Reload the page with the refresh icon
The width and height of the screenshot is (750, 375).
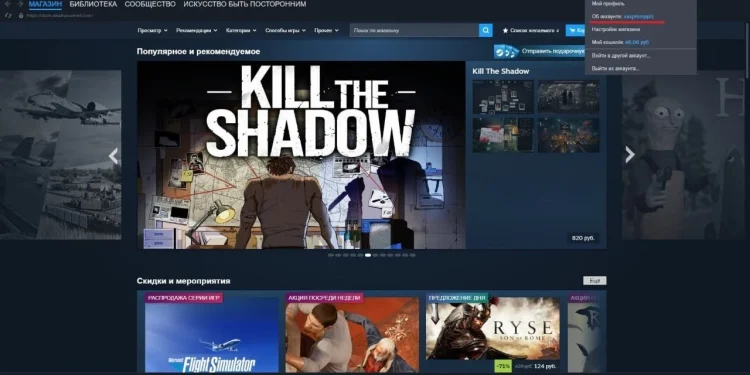[8, 15]
